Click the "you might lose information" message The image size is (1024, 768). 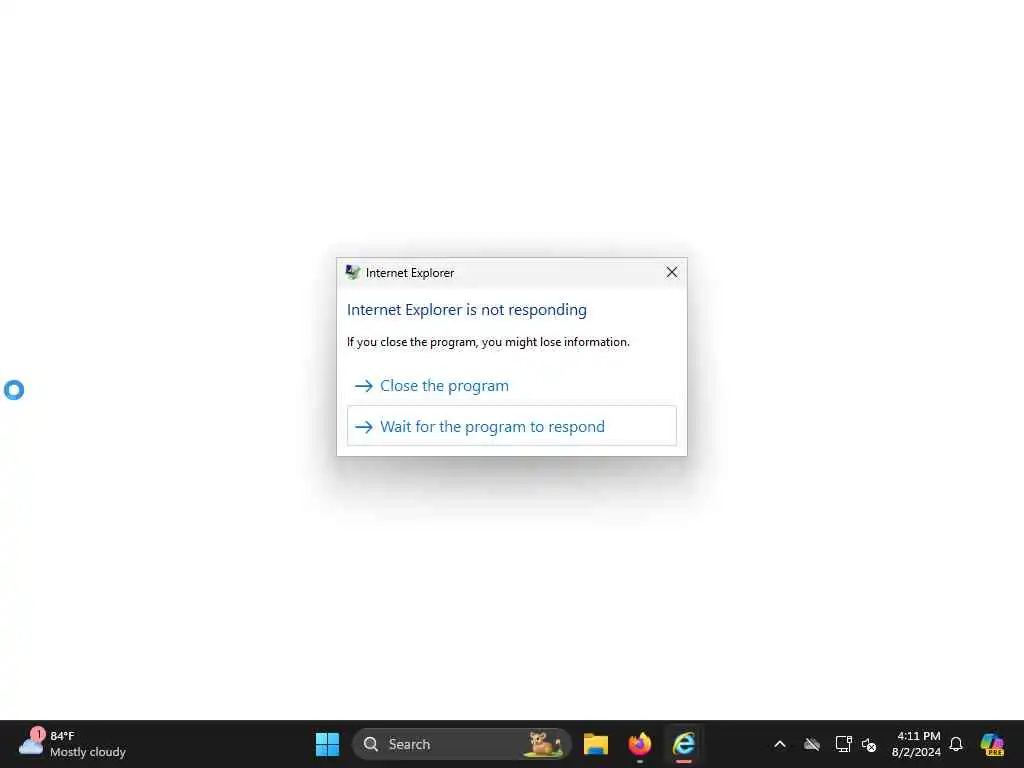pos(488,342)
